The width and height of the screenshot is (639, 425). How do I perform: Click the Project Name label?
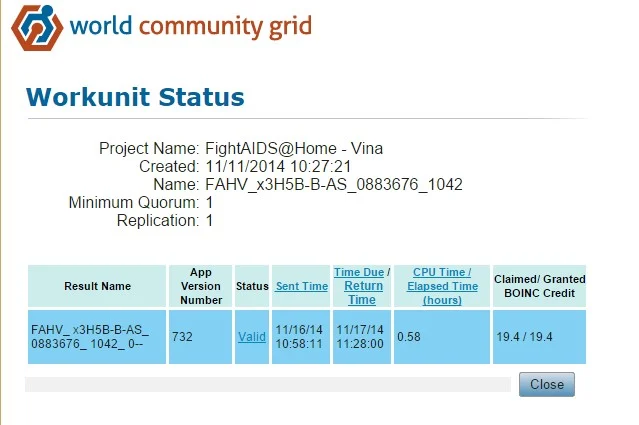(x=149, y=148)
